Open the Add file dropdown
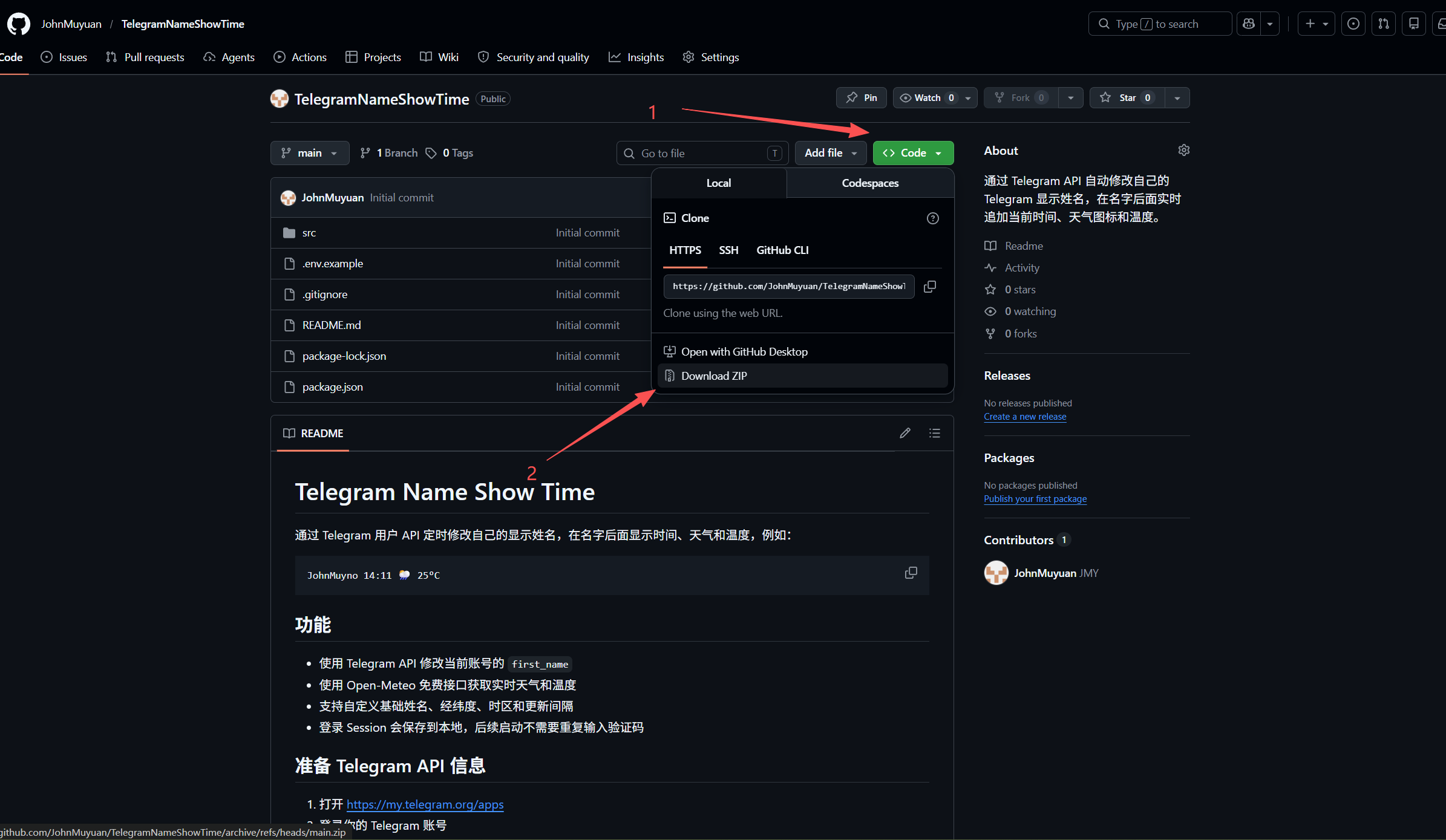Screen dimensions: 1446x840 [x=831, y=153]
